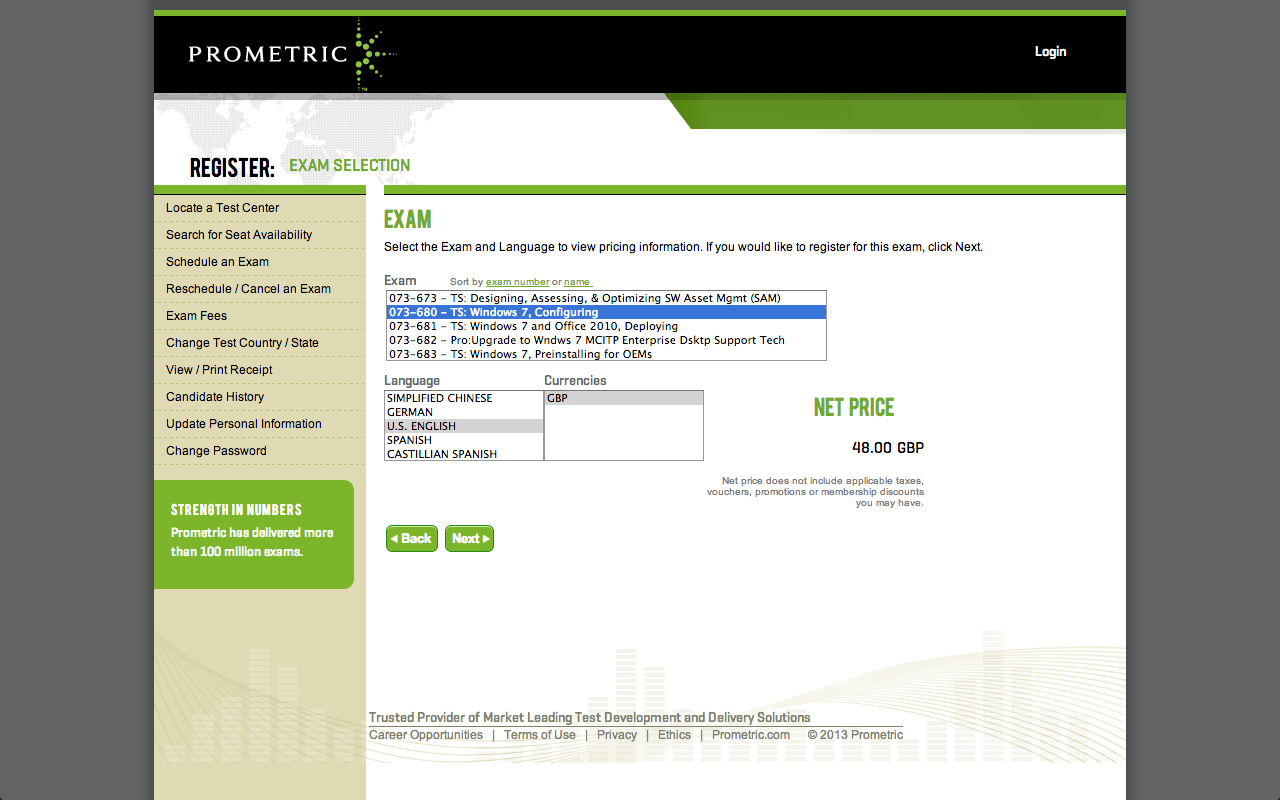This screenshot has width=1280, height=800.
Task: Open Career Opportunities footer link
Action: (x=426, y=735)
